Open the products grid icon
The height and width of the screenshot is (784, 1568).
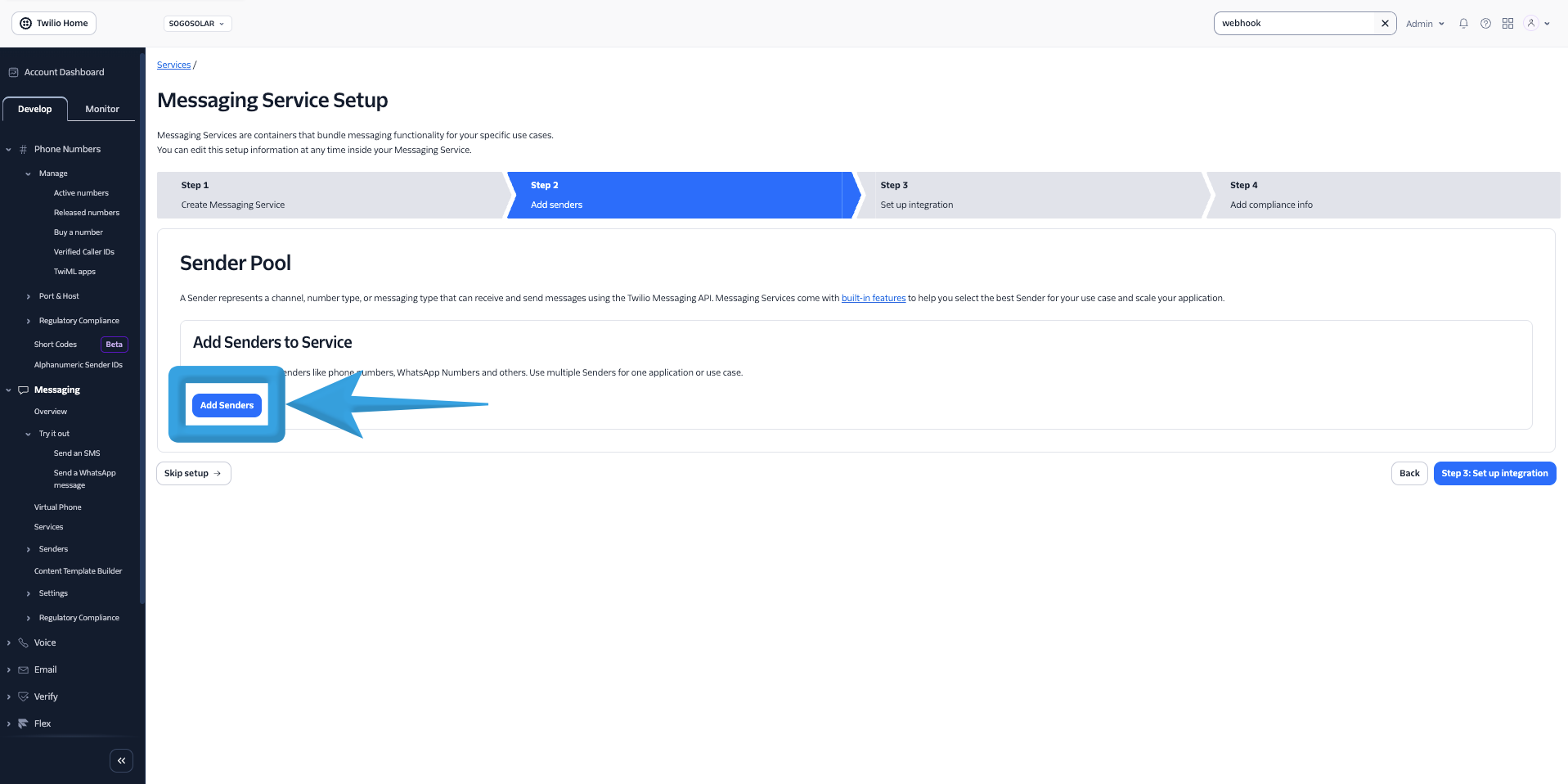(x=1507, y=24)
